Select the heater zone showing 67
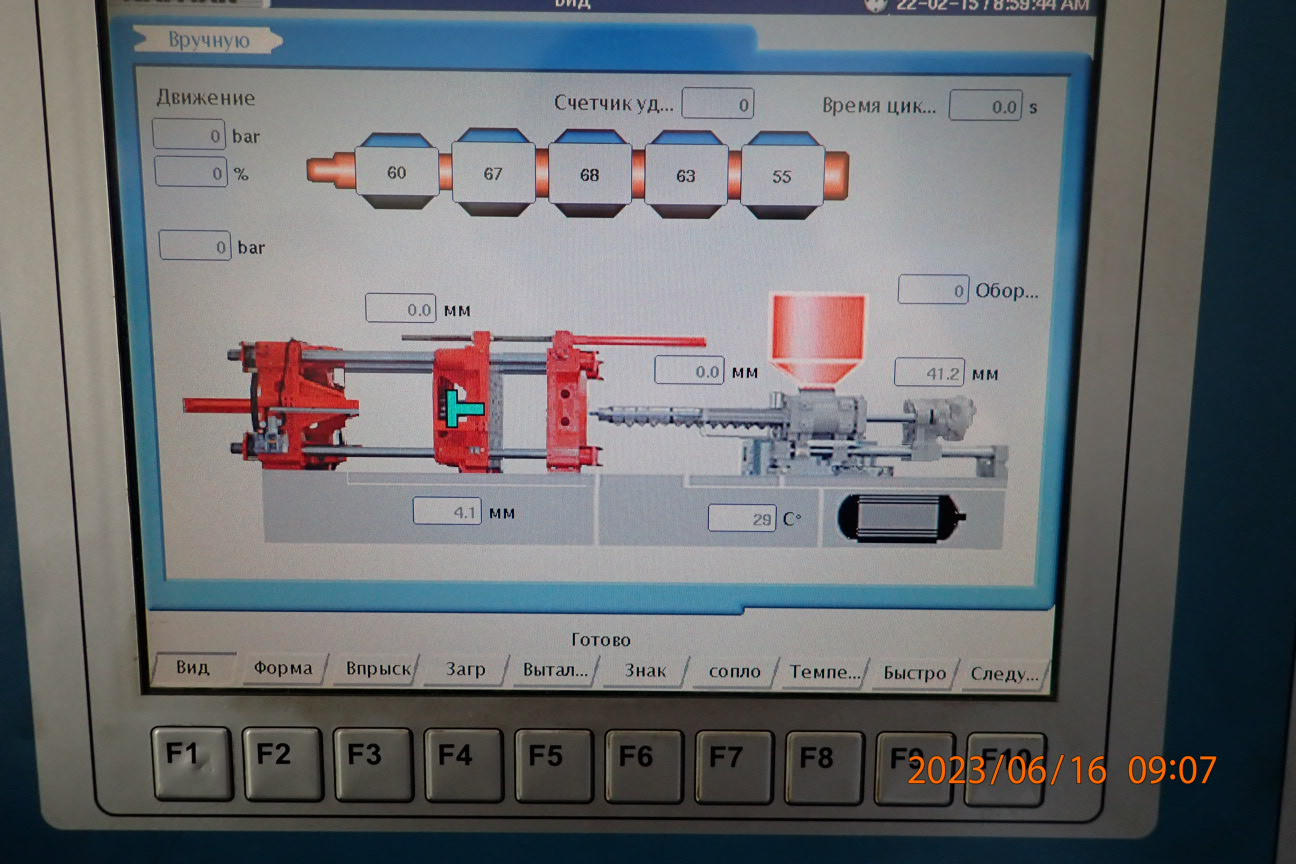The width and height of the screenshot is (1296, 864). tap(493, 173)
